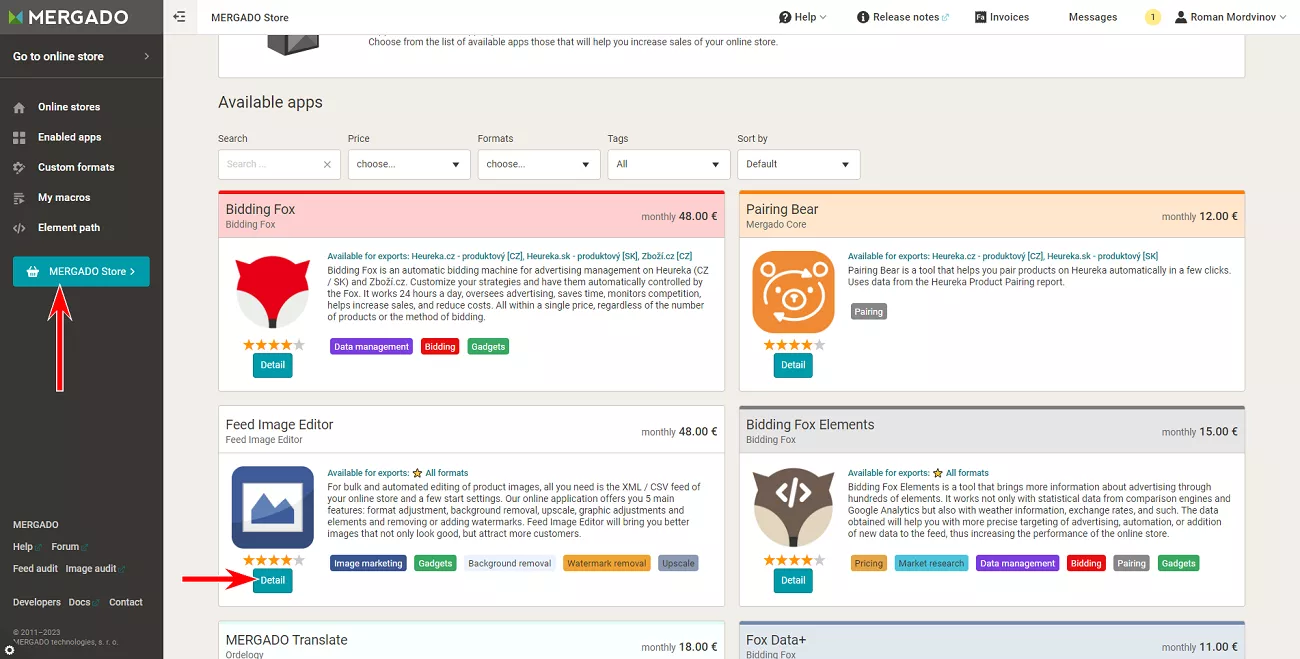Open the Price dropdown filter
The image size is (1300, 659).
(x=409, y=164)
